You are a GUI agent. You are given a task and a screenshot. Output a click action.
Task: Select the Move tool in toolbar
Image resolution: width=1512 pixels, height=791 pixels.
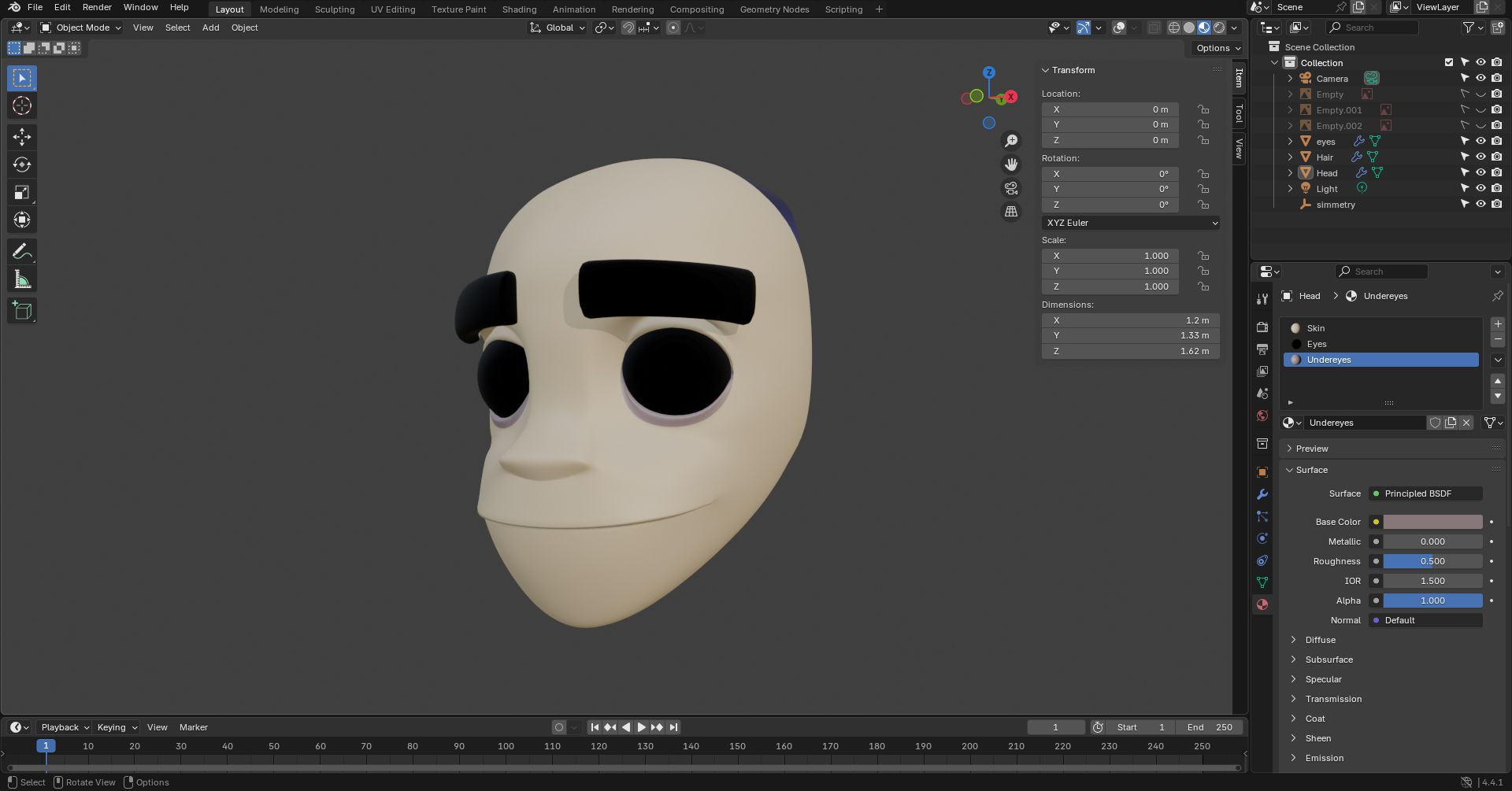coord(22,137)
